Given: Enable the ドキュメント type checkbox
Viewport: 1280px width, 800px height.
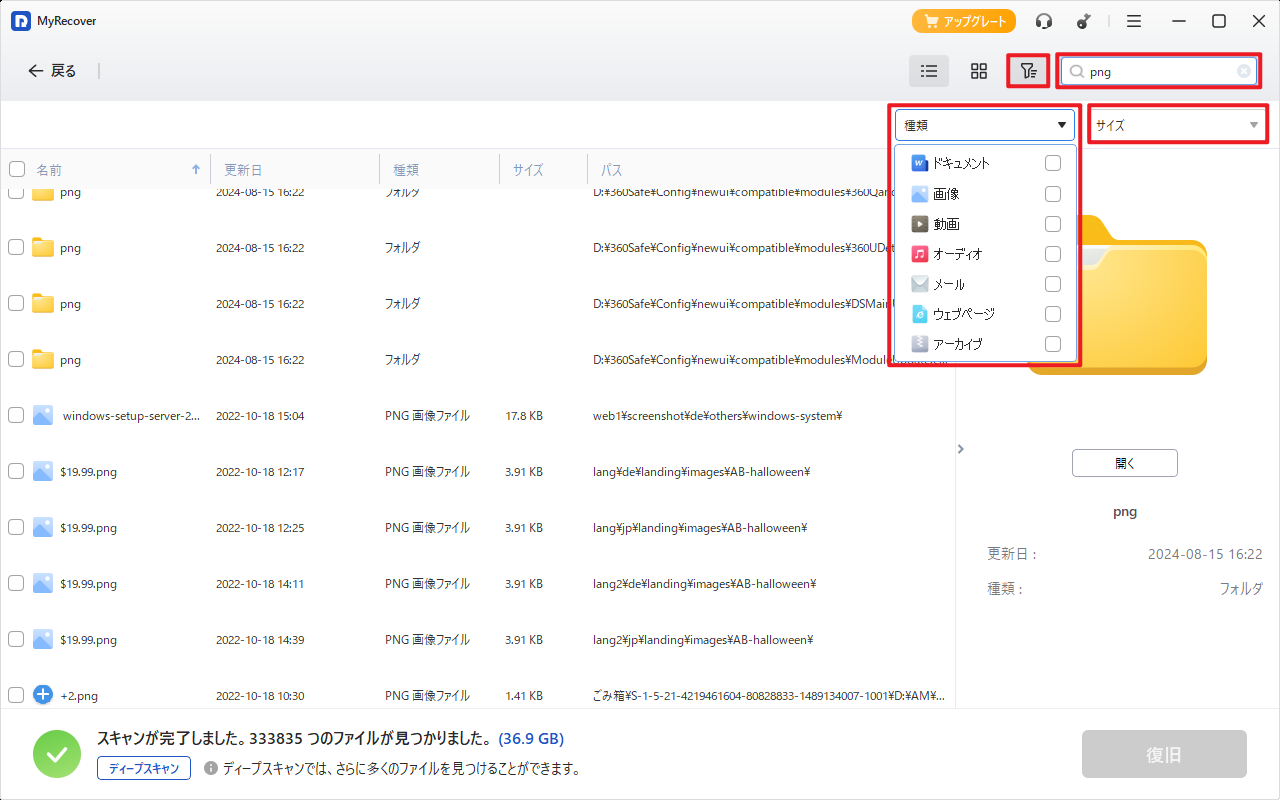Looking at the screenshot, I should point(1052,163).
